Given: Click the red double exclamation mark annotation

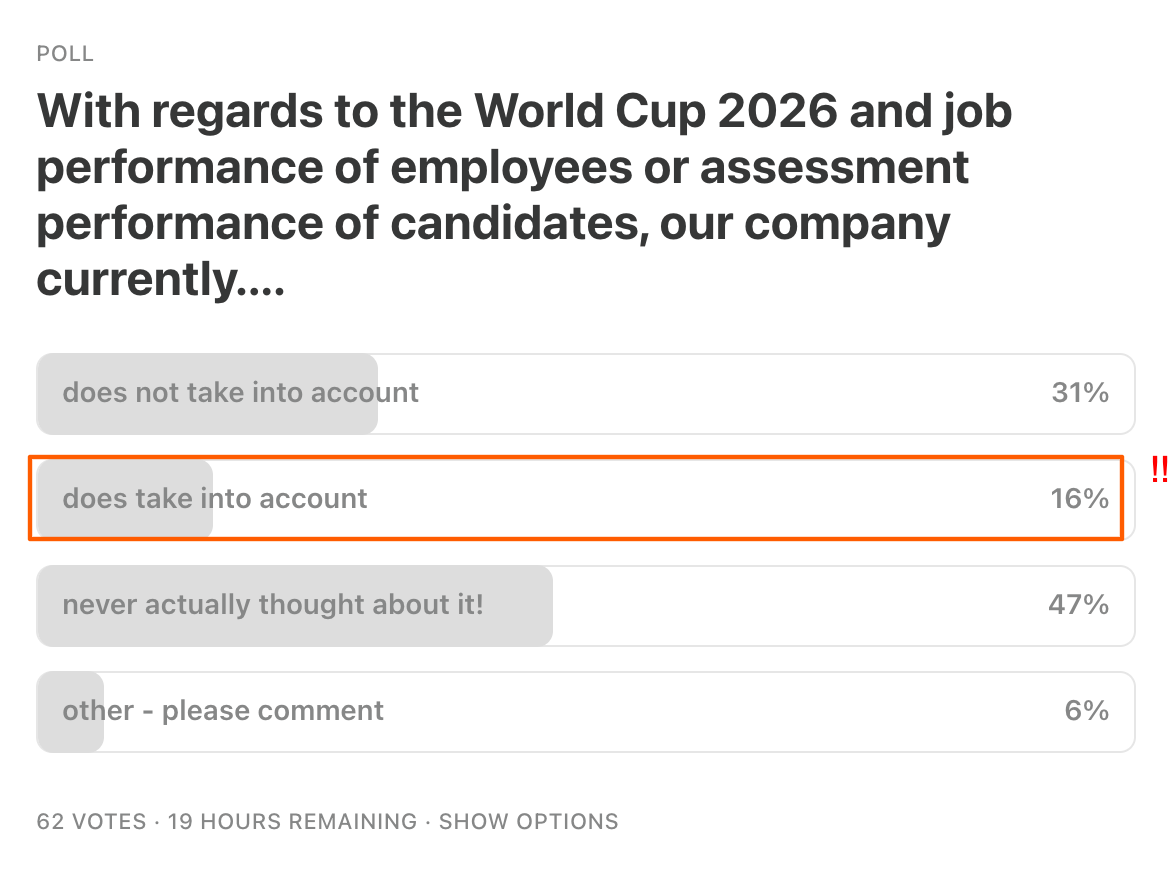Looking at the screenshot, I should point(1160,469).
